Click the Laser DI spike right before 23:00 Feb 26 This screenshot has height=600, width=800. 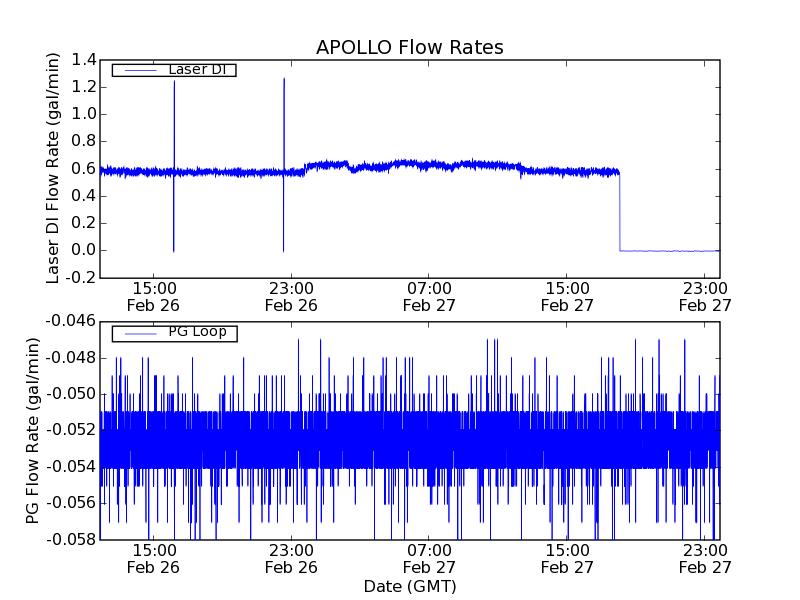tap(284, 165)
